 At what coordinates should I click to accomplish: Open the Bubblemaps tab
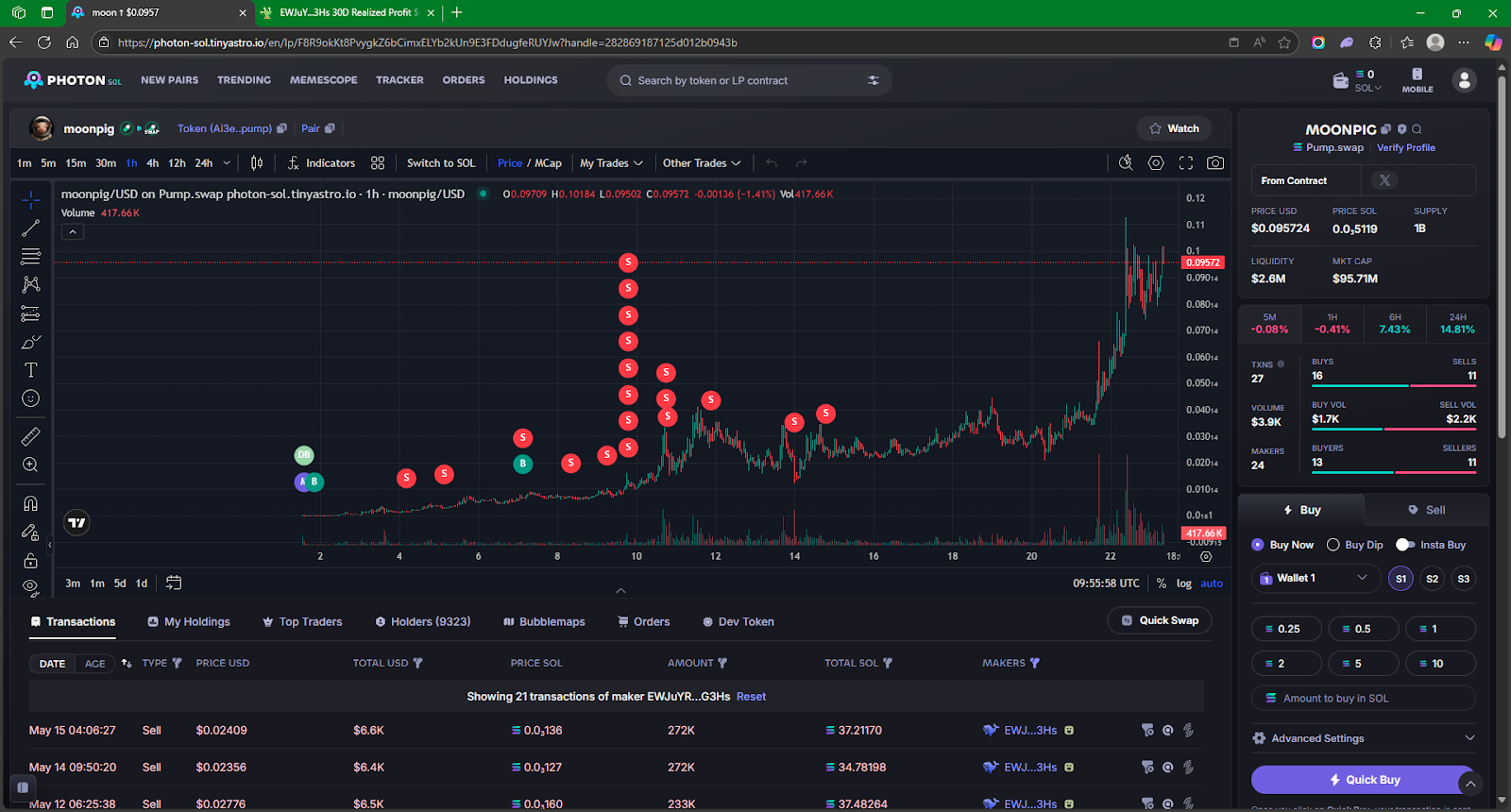pyautogui.click(x=544, y=622)
